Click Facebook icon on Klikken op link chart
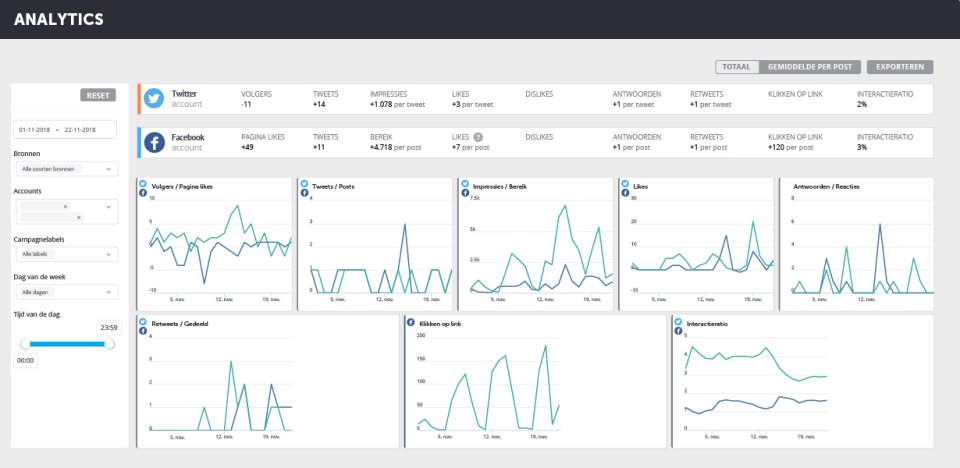The image size is (960, 468). (x=410, y=323)
